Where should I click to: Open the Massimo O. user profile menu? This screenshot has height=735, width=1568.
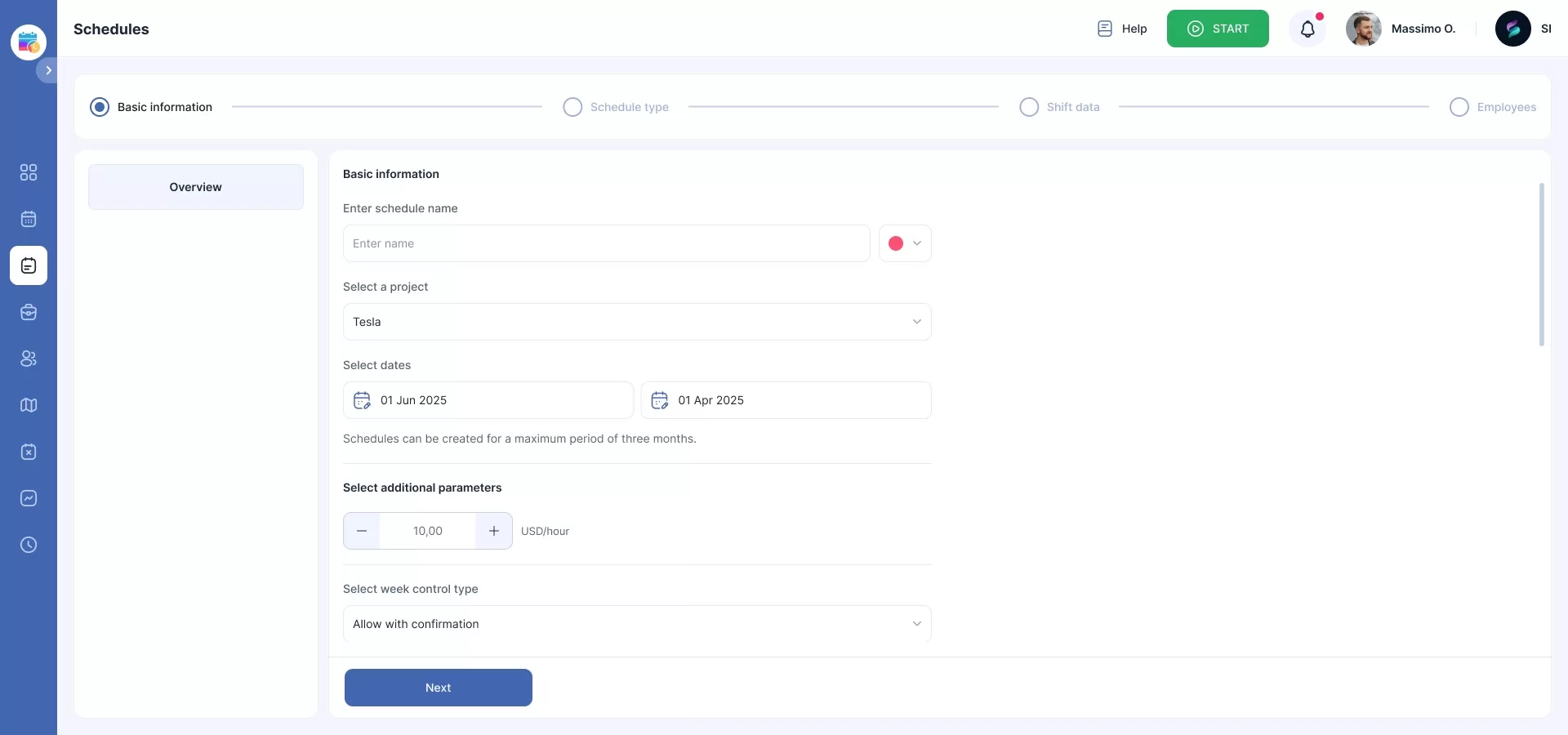[1401, 29]
